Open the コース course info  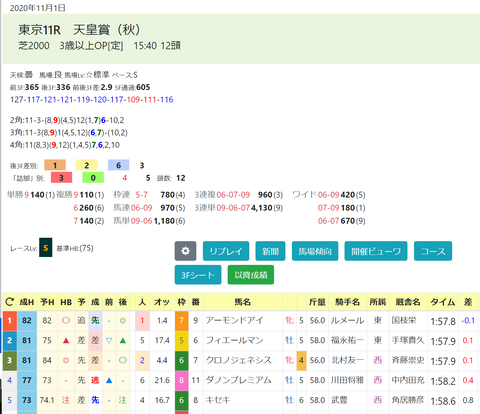tap(433, 251)
